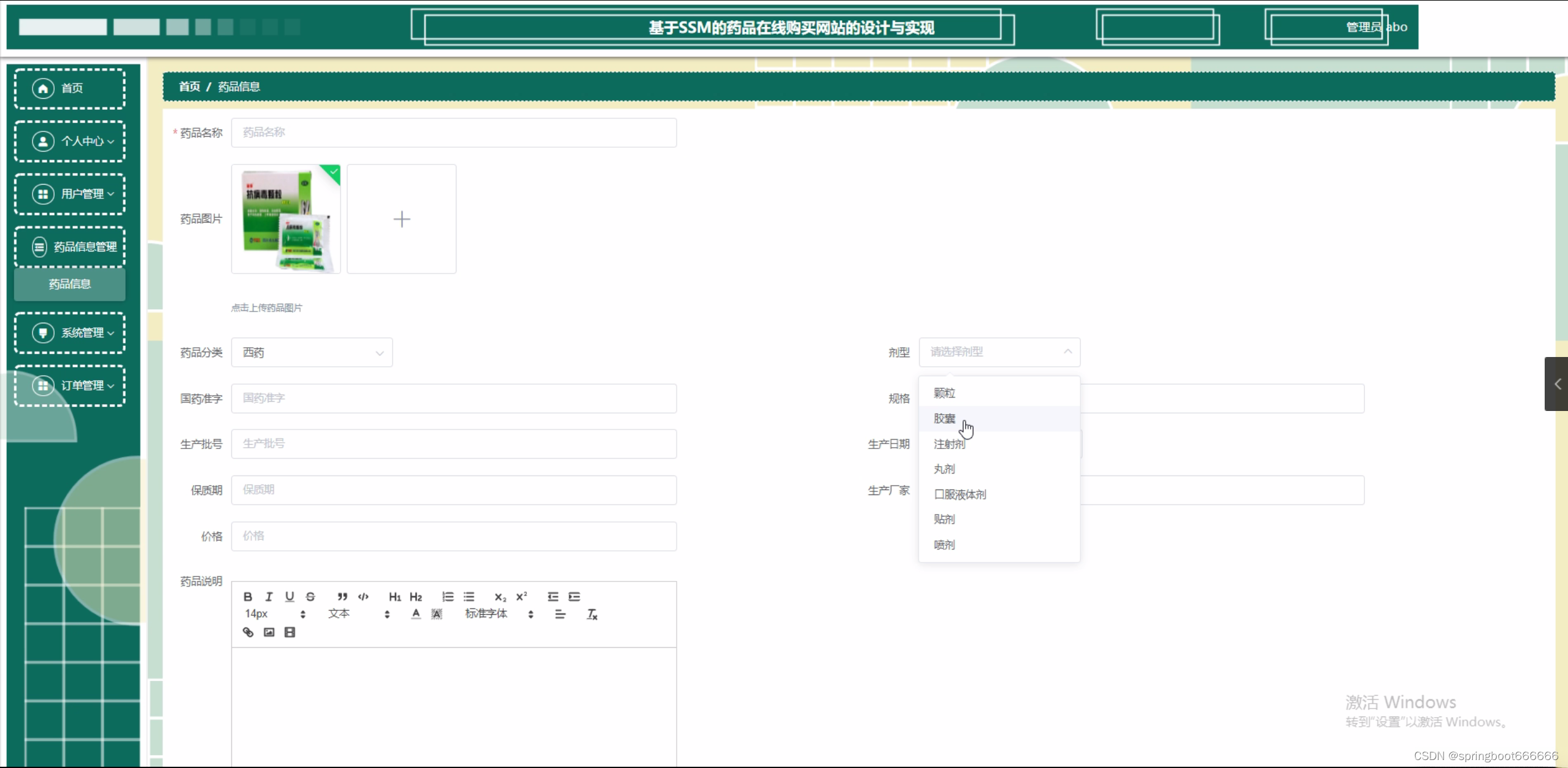The height and width of the screenshot is (768, 1568).
Task: Toggle ordered list formatting
Action: (x=448, y=596)
